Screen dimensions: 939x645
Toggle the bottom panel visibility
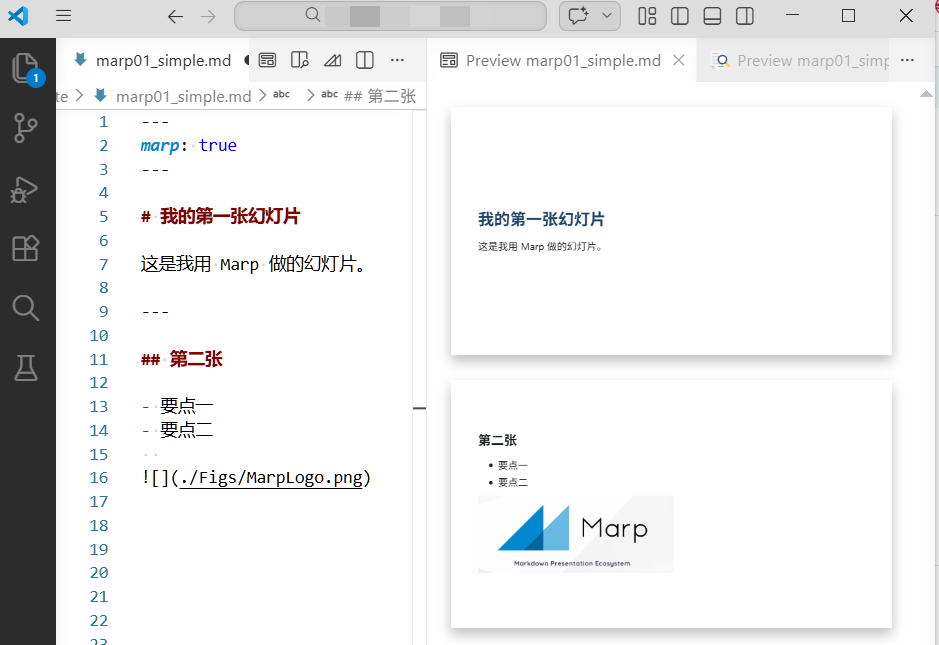click(712, 16)
